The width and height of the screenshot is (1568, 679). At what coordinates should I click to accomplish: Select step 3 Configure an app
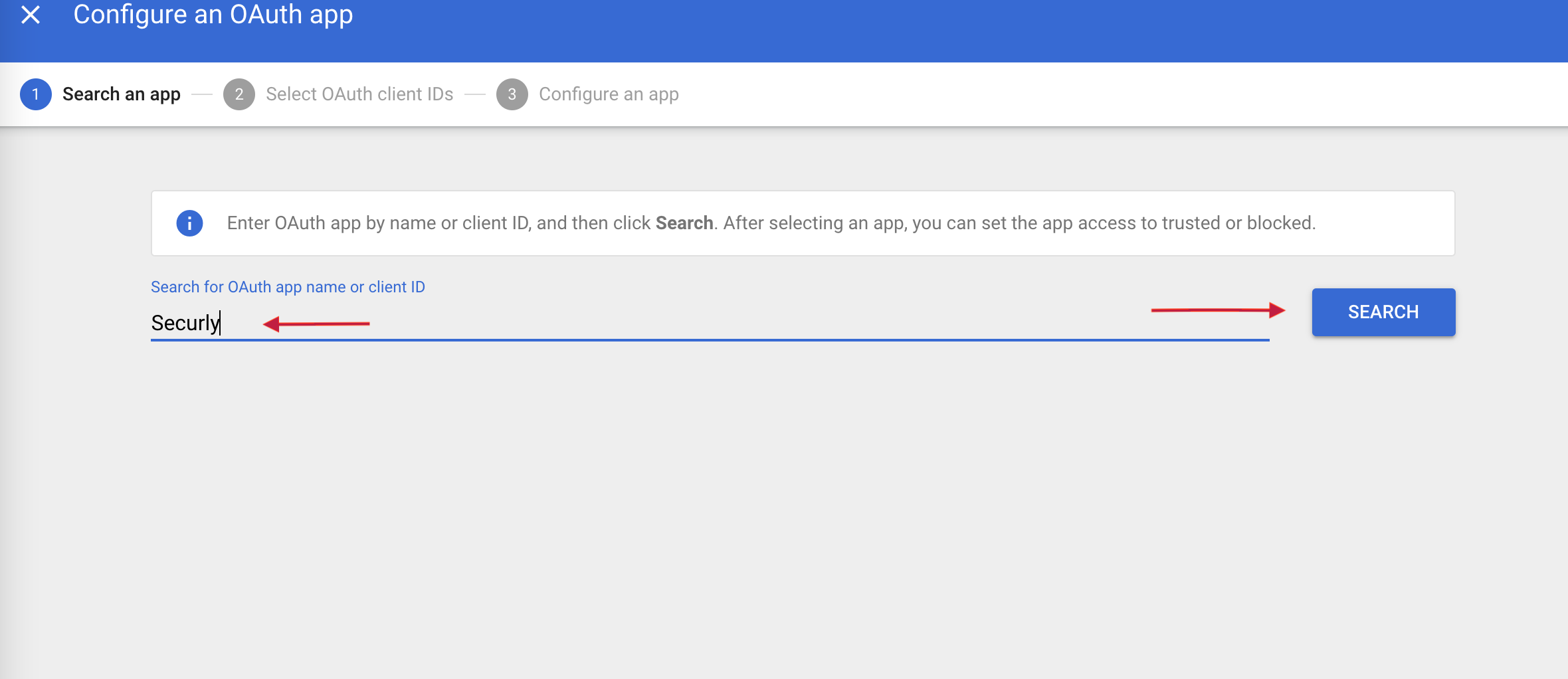pyautogui.click(x=587, y=94)
